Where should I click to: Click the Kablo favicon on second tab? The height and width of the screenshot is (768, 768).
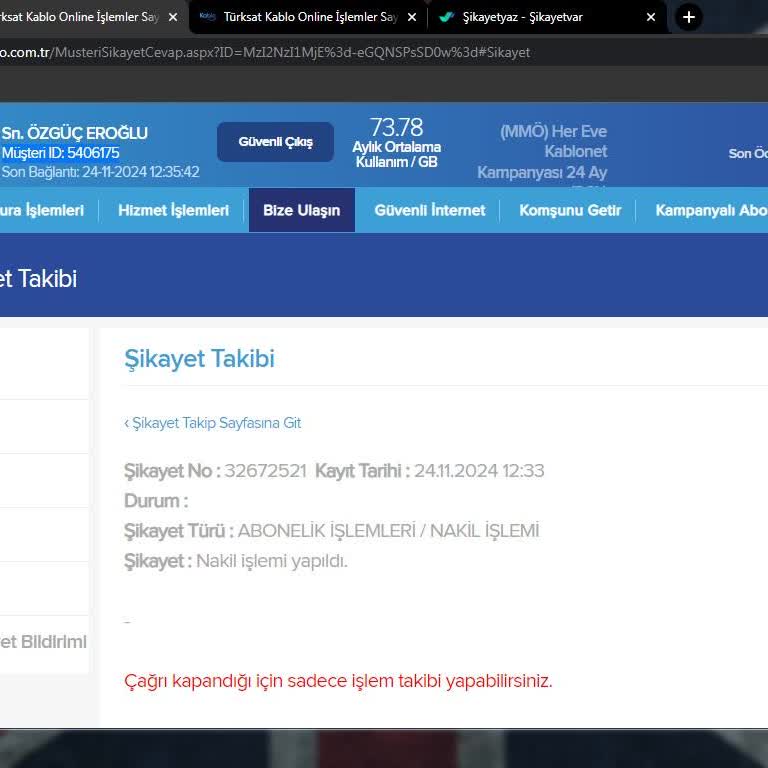tap(208, 17)
